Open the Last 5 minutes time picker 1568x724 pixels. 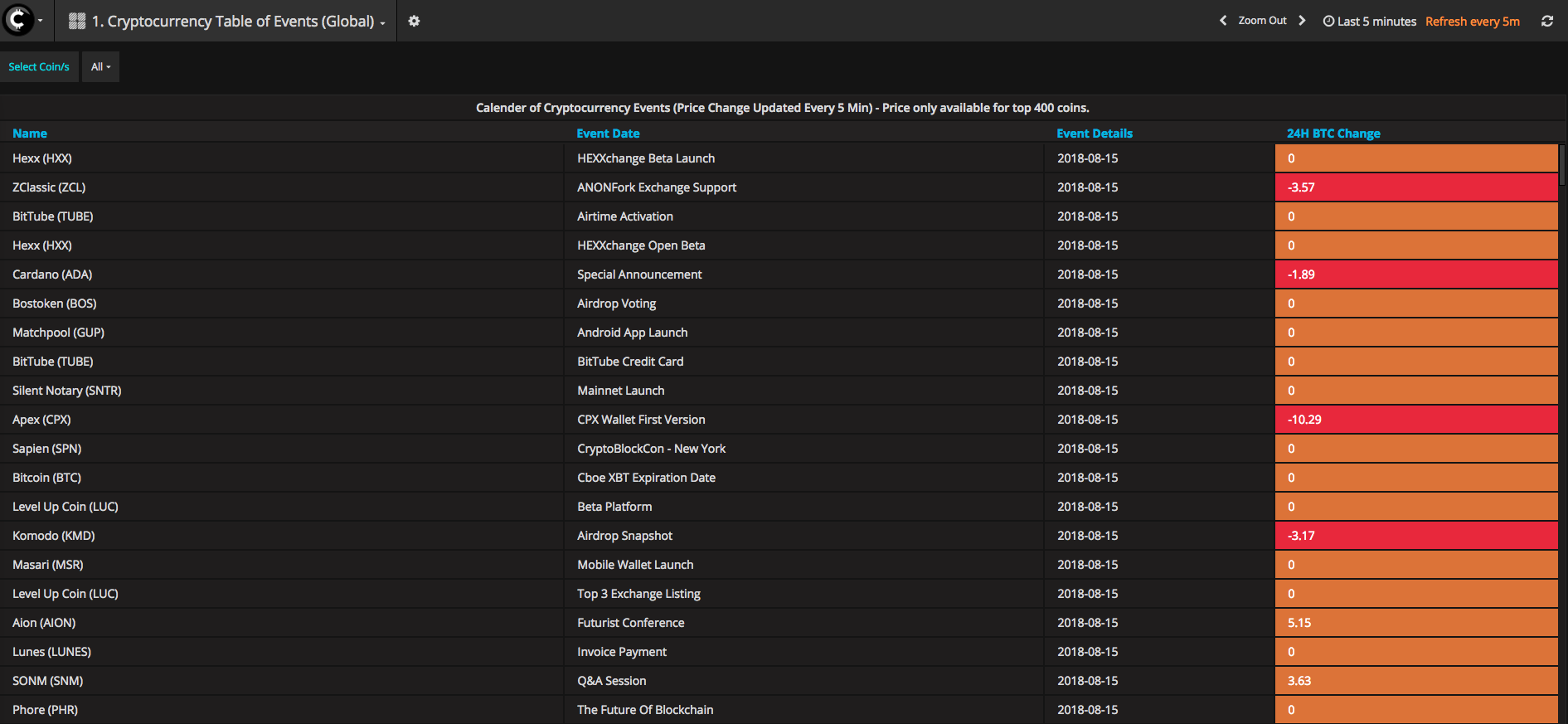(1370, 21)
